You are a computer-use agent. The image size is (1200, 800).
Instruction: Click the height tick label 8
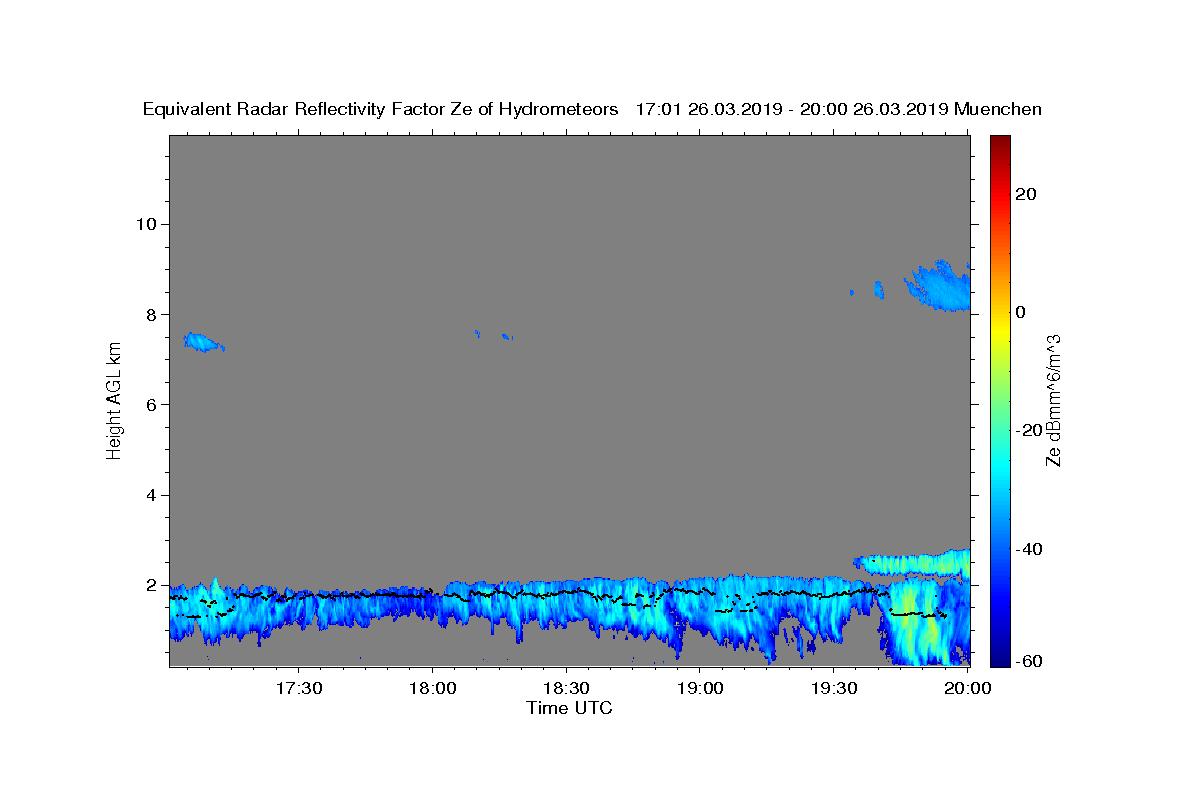click(150, 314)
